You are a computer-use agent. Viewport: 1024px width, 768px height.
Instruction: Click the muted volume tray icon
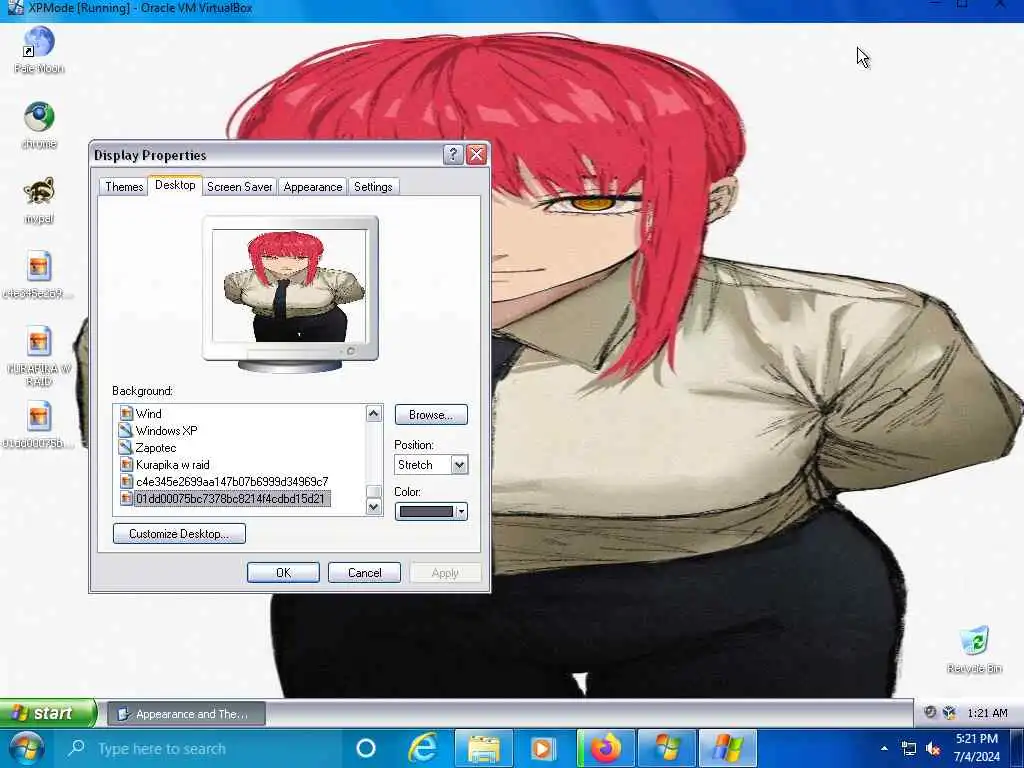coord(934,748)
